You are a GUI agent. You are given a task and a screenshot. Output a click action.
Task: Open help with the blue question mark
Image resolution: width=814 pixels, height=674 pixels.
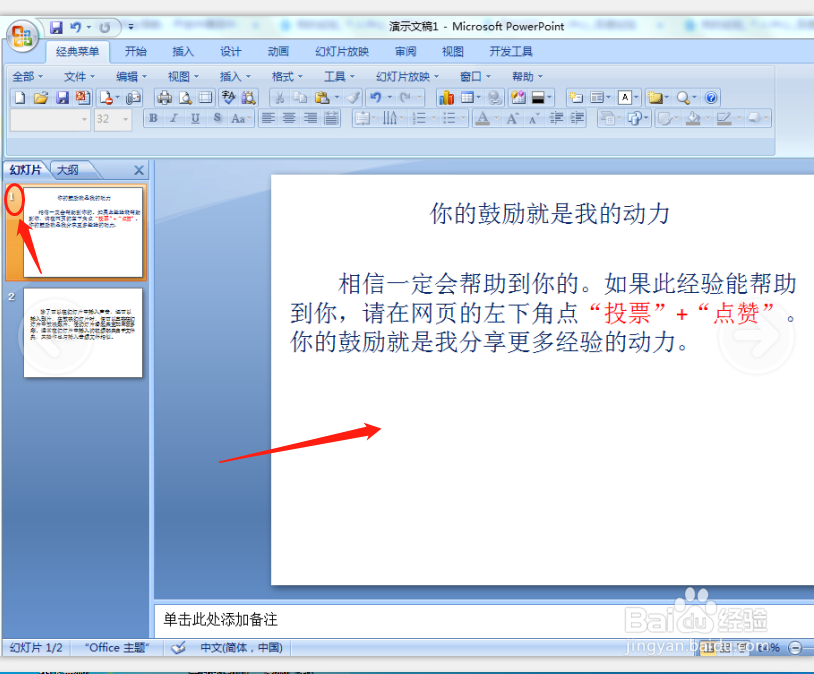(x=711, y=98)
